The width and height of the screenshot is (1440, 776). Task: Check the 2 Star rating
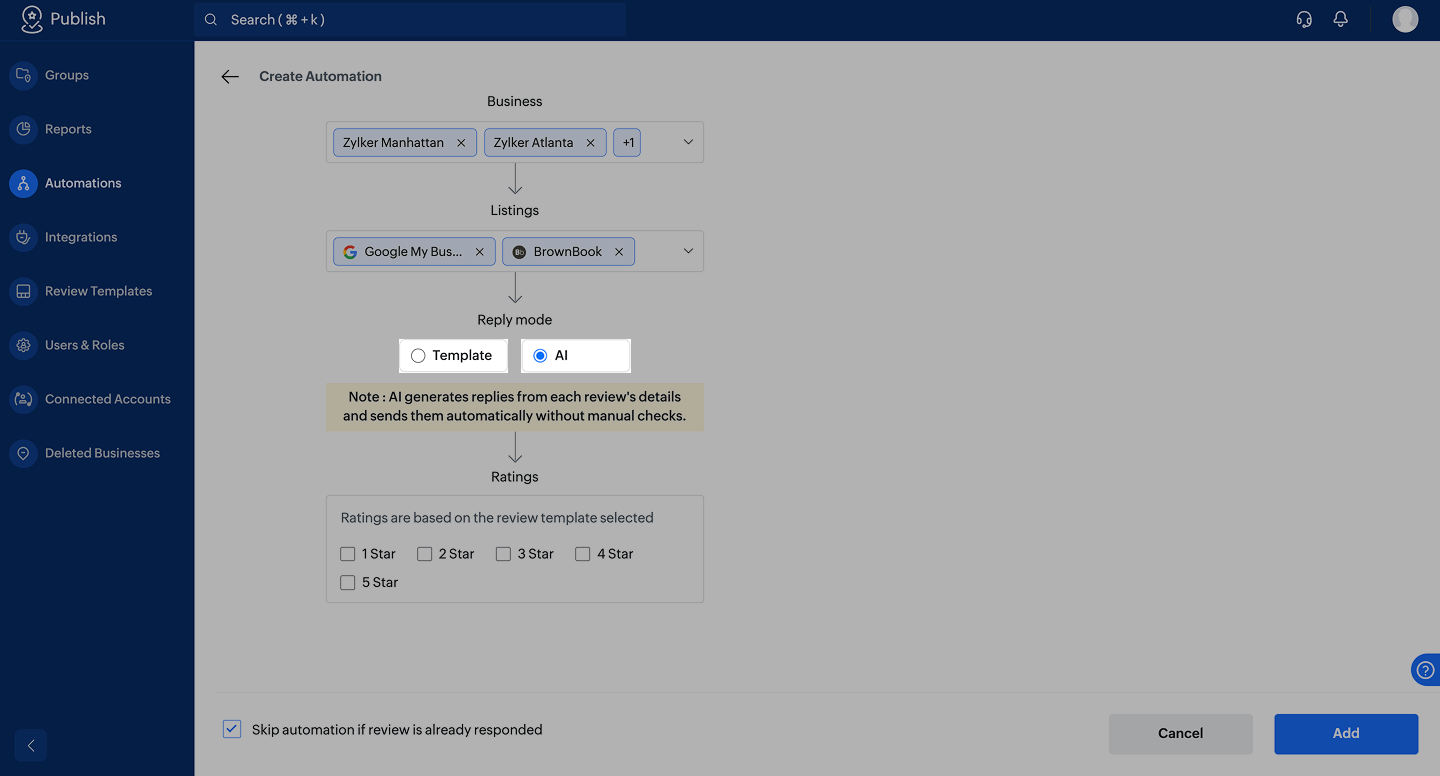425,554
